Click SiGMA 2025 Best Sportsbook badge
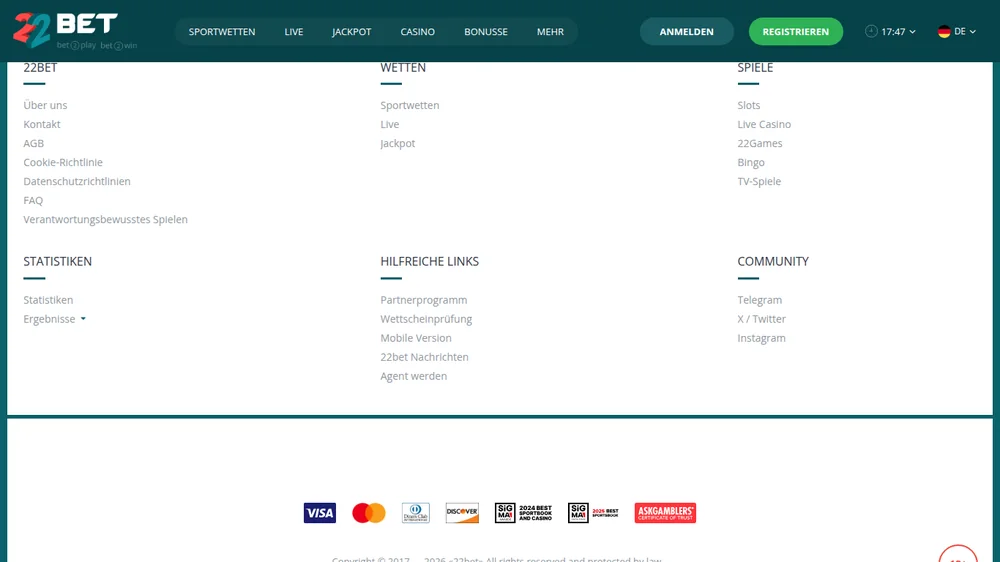 click(x=593, y=513)
